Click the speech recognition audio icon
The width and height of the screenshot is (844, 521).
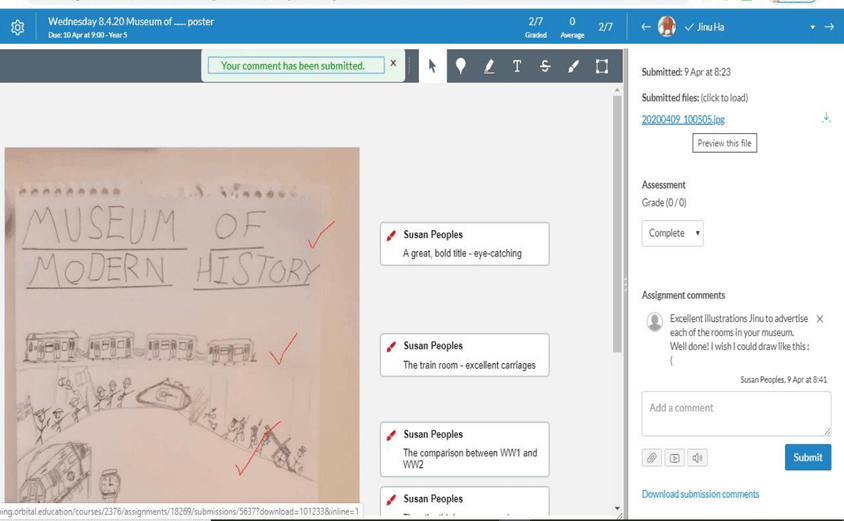[698, 458]
